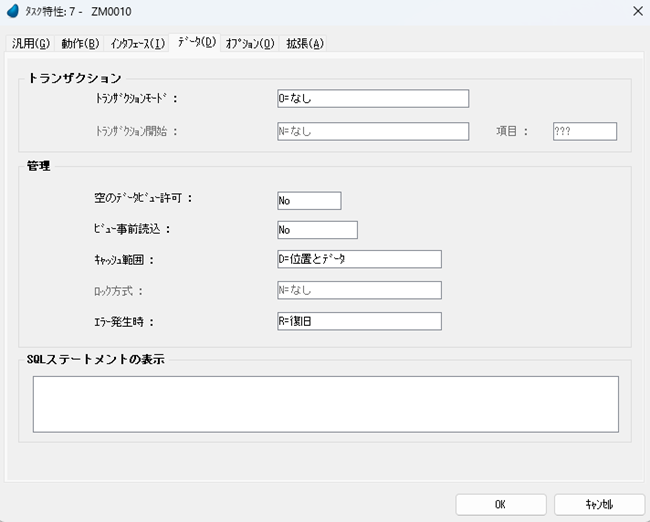Click the ロック方式 field showing N=なし
This screenshot has width=650, height=522.
click(x=359, y=290)
